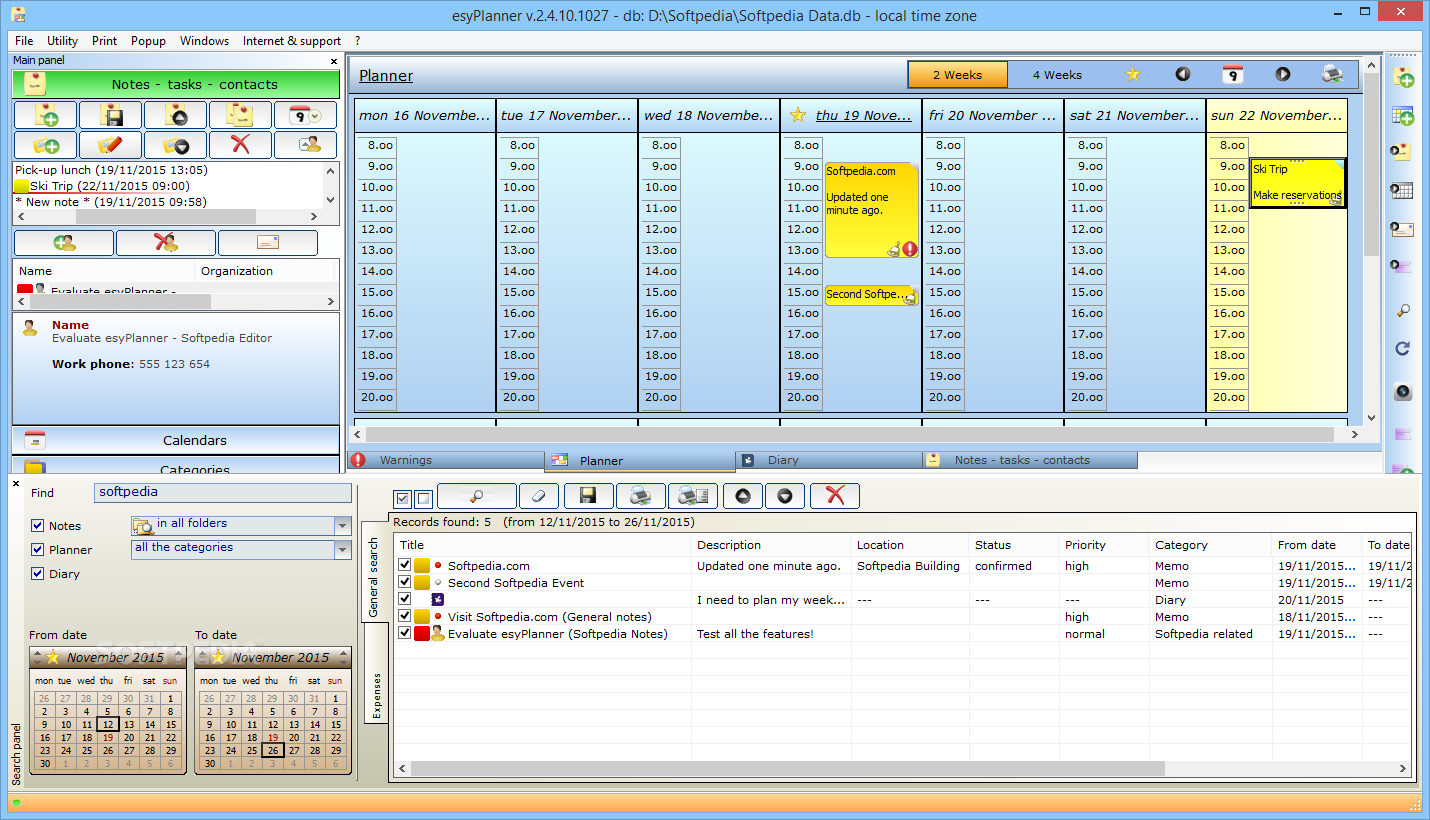Run search with magnifier button
1430x820 pixels.
477,495
